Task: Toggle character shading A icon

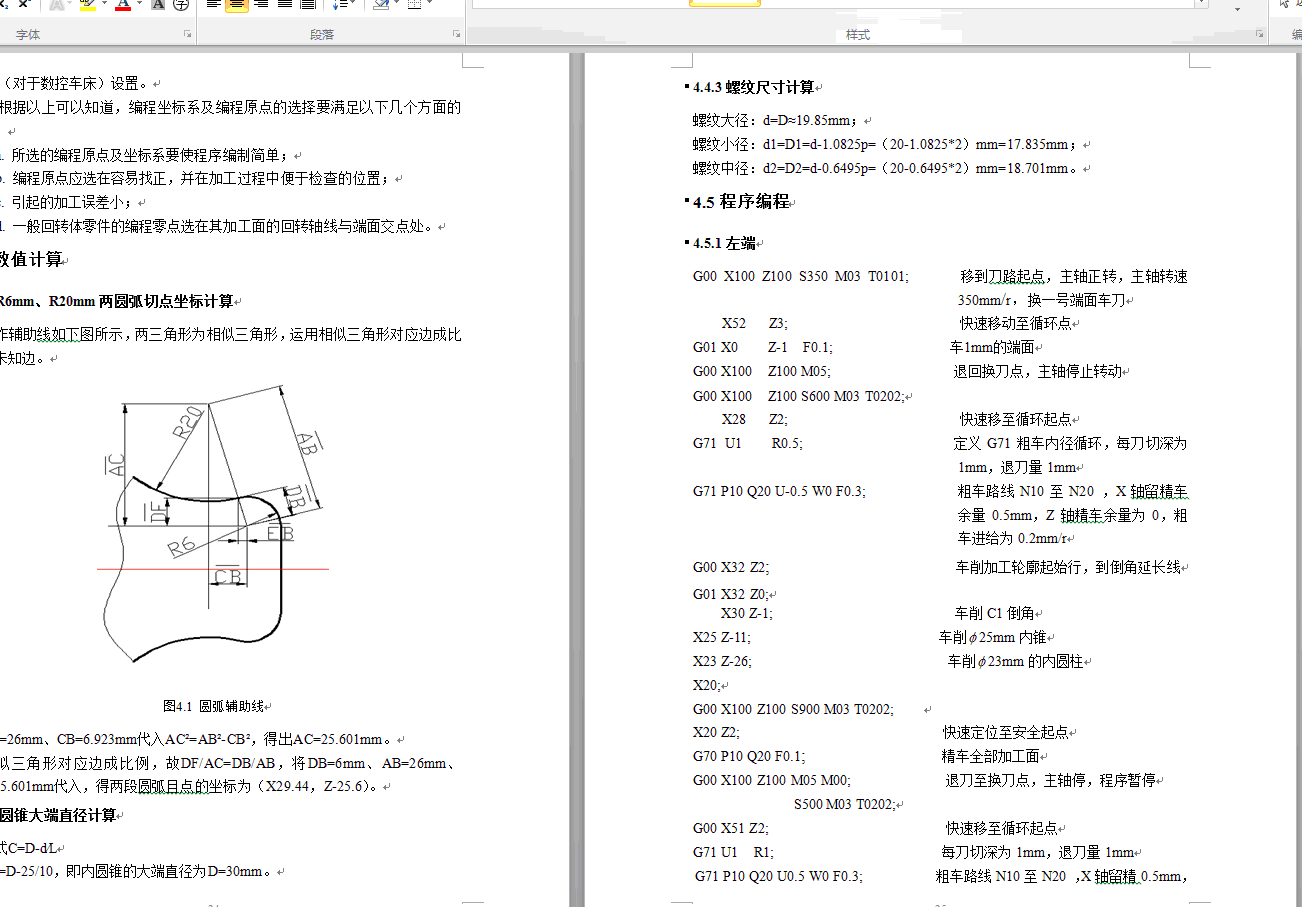Action: (x=158, y=5)
